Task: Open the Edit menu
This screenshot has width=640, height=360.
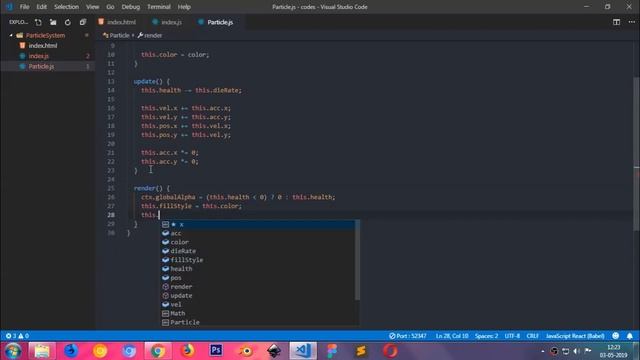Action: tap(42, 7)
